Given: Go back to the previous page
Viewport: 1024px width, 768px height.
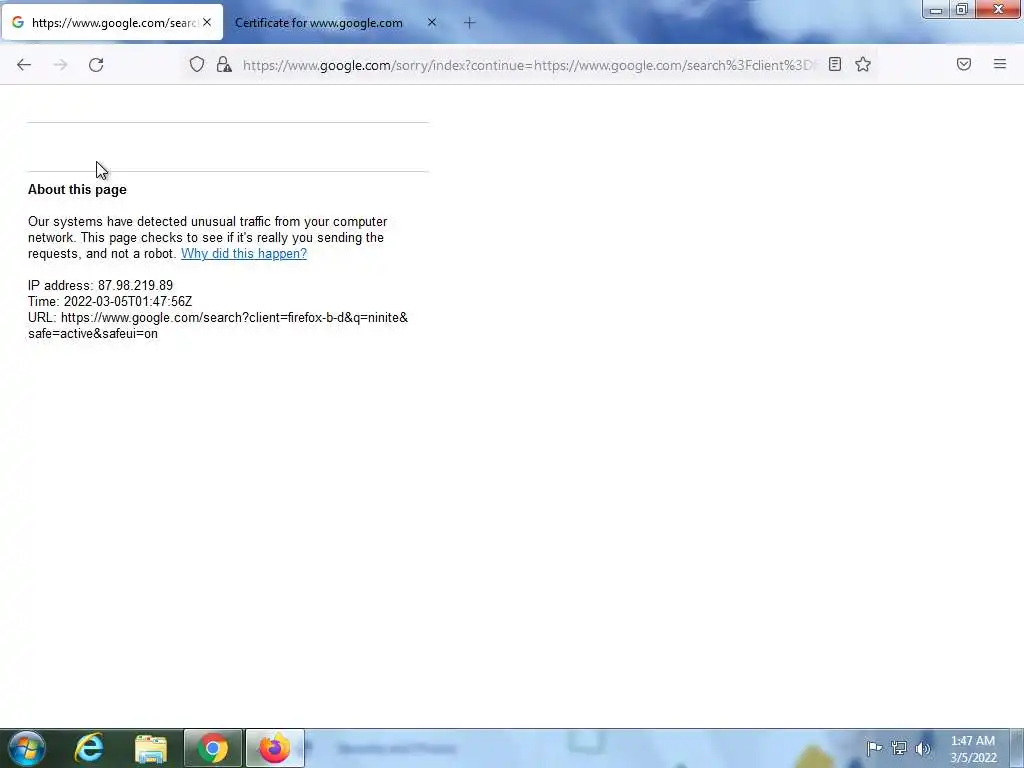Looking at the screenshot, I should tap(24, 65).
